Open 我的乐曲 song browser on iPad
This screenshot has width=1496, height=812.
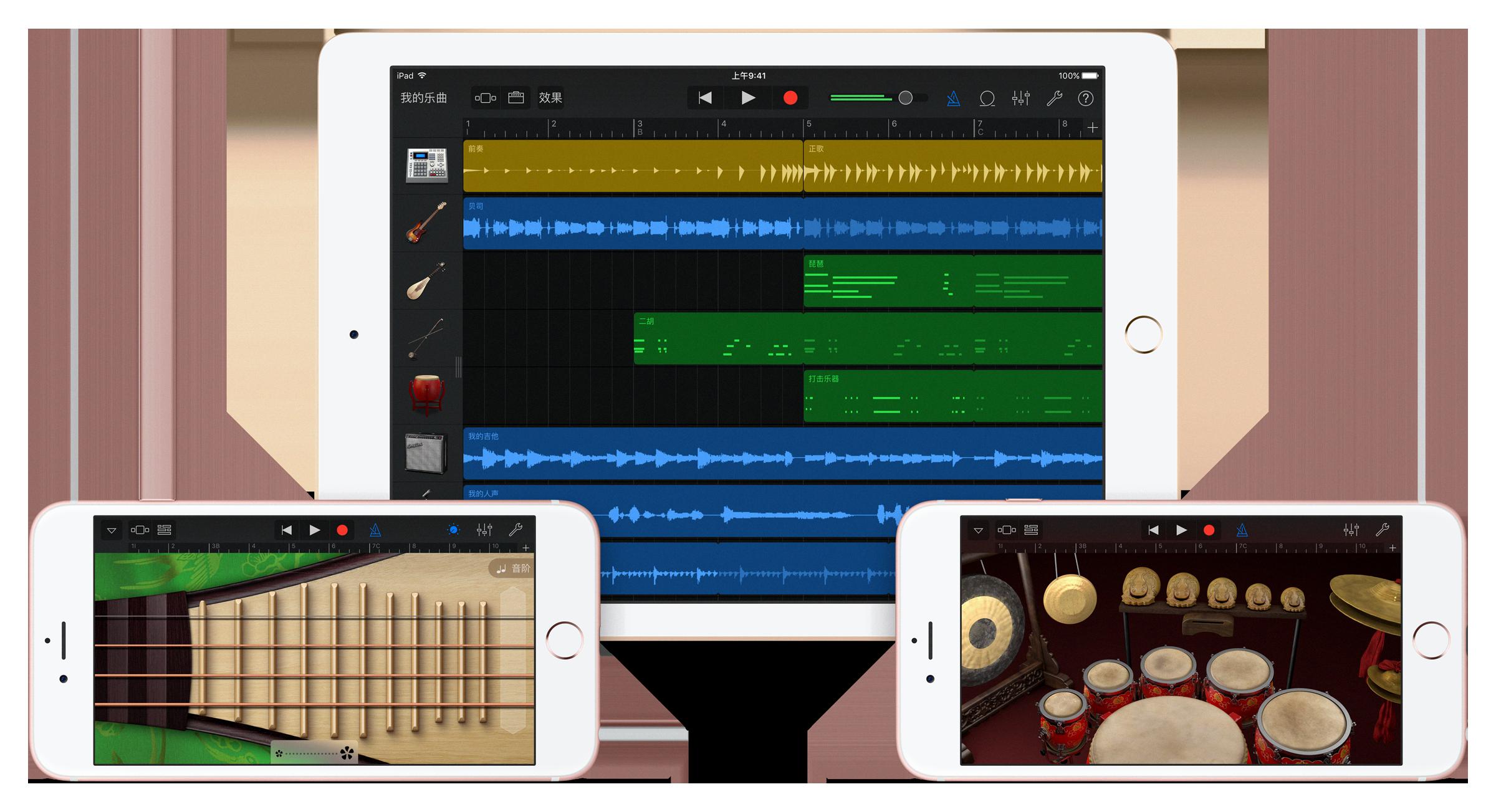click(424, 98)
